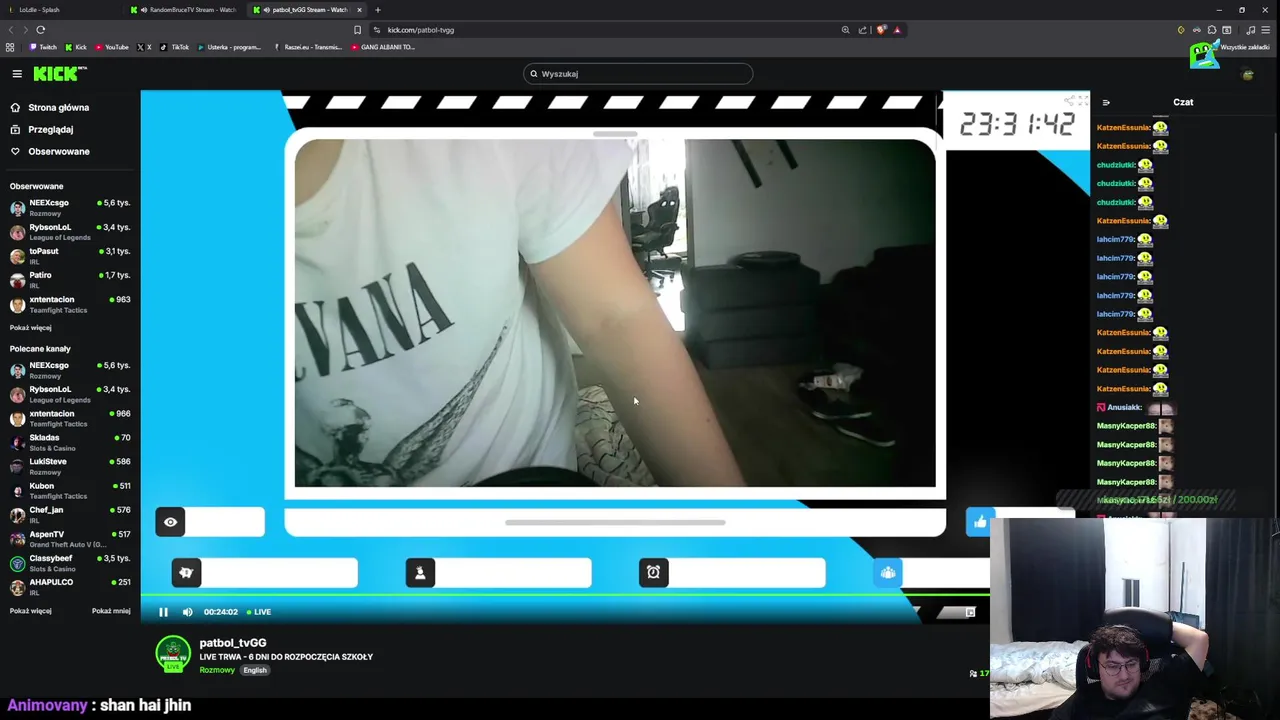Screen dimensions: 1280x720
Task: Go back in browser history
Action: pos(11,30)
